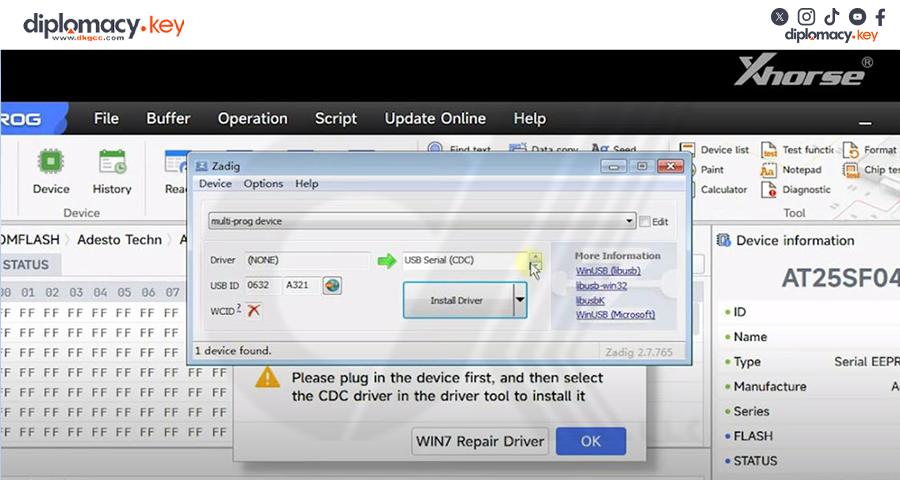
Task: Open the File menu
Action: point(106,118)
